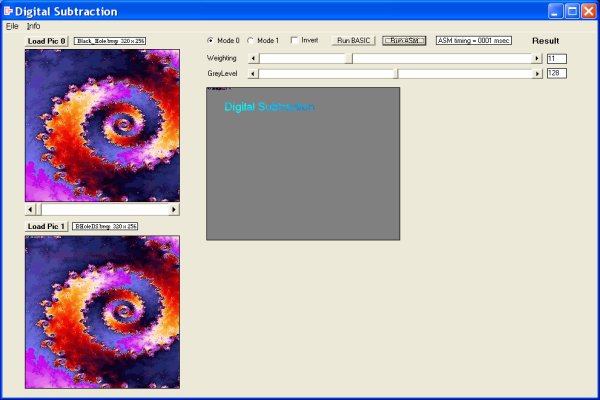Enable the Invert checkbox

pyautogui.click(x=294, y=41)
